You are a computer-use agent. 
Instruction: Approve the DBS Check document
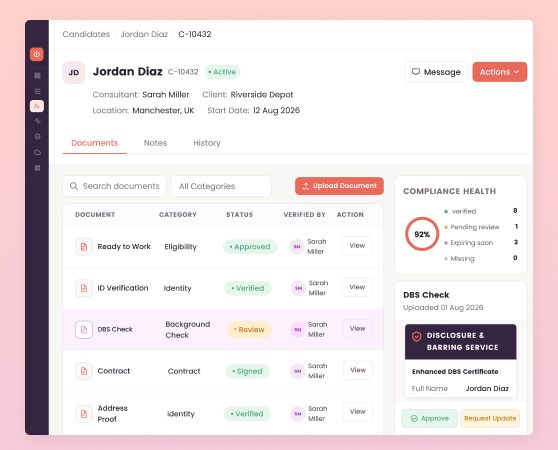point(430,418)
